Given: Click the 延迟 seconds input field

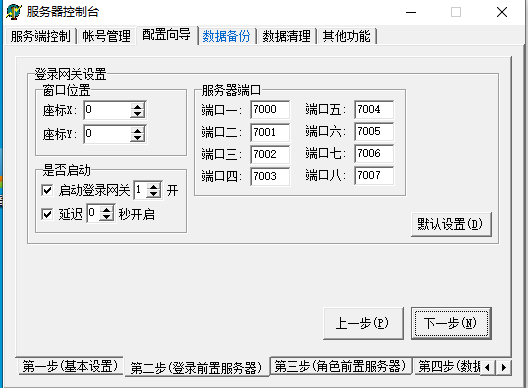Looking at the screenshot, I should pos(93,214).
